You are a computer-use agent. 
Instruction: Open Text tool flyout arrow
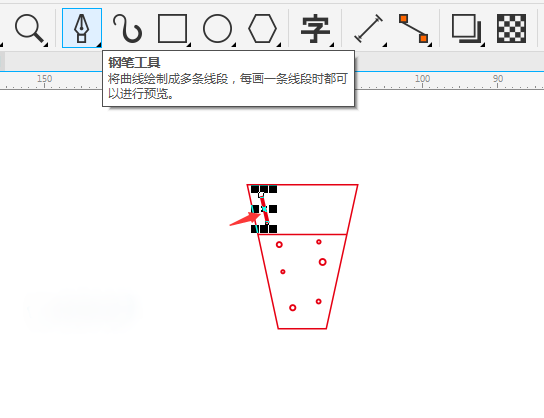point(332,45)
